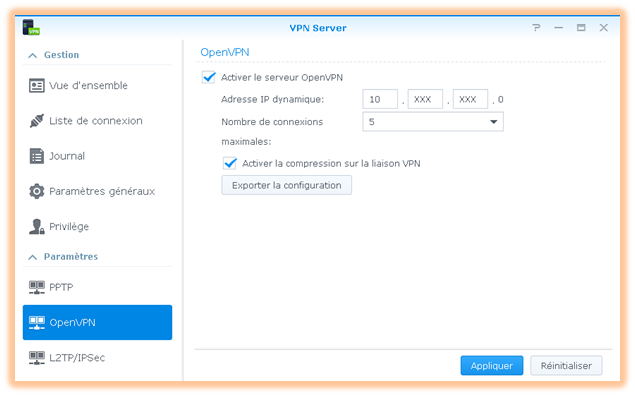This screenshot has height=396, width=635.
Task: Open the Journal log icon
Action: pos(36,156)
